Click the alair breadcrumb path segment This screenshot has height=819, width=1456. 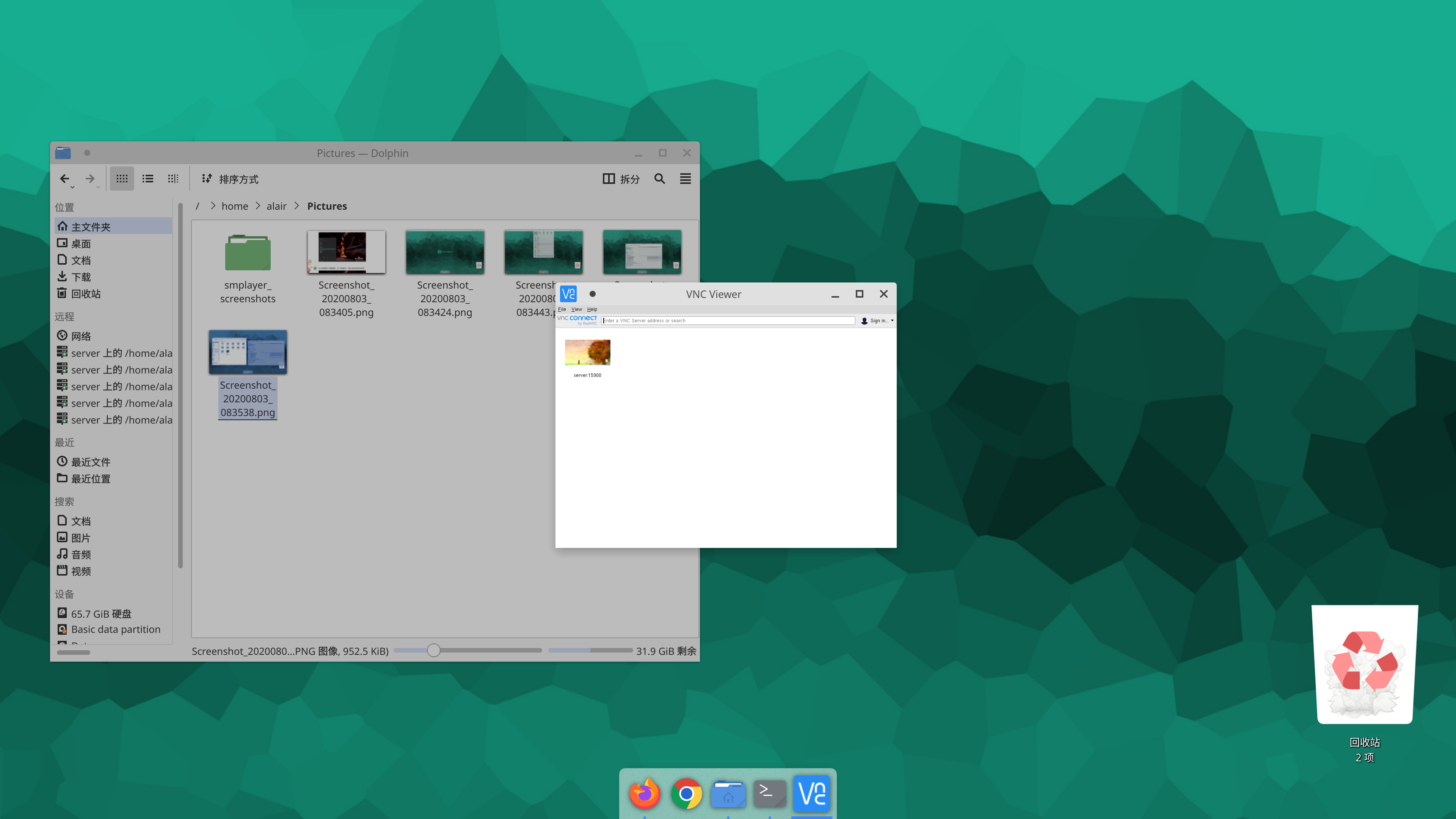[276, 206]
